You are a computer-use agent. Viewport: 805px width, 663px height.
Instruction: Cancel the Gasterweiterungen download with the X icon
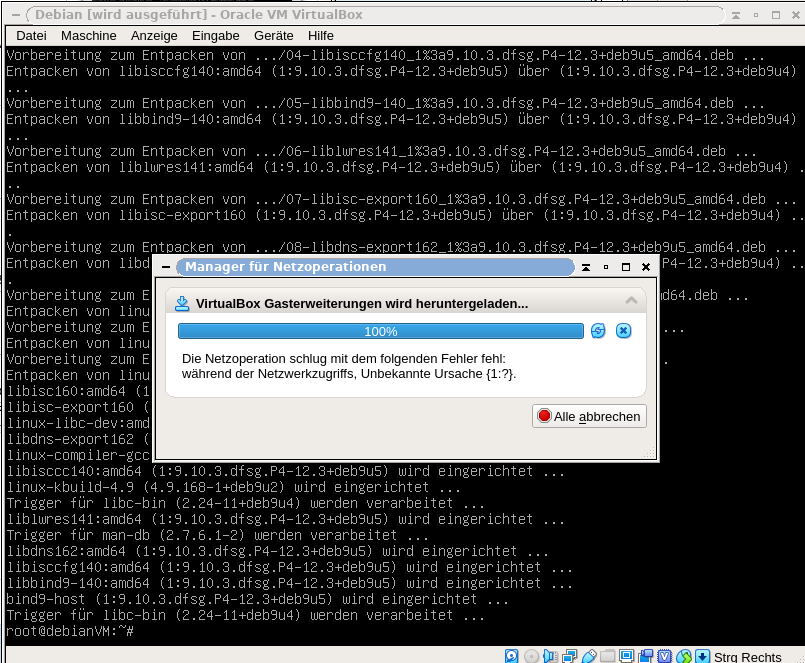[623, 331]
